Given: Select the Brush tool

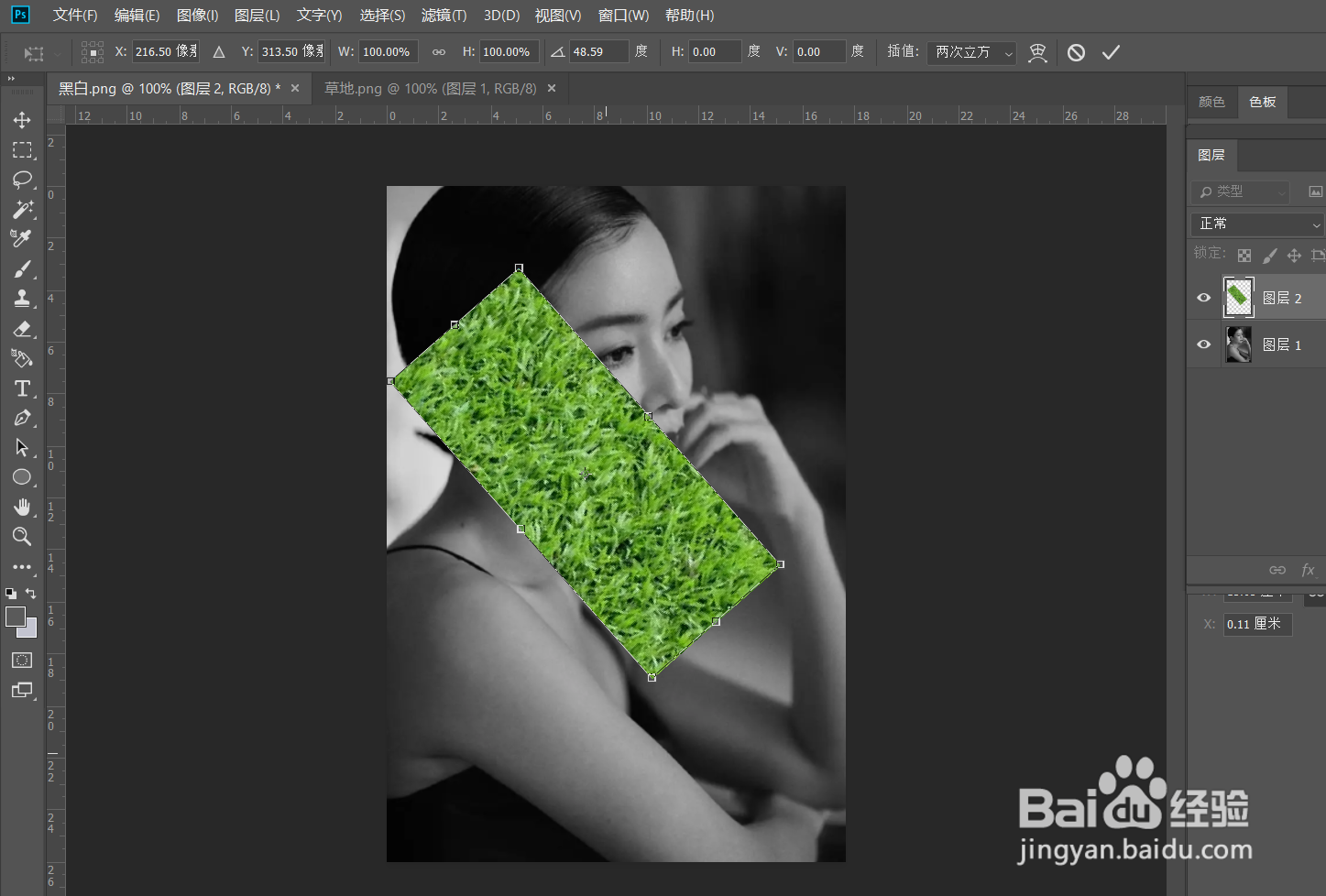Looking at the screenshot, I should (23, 268).
